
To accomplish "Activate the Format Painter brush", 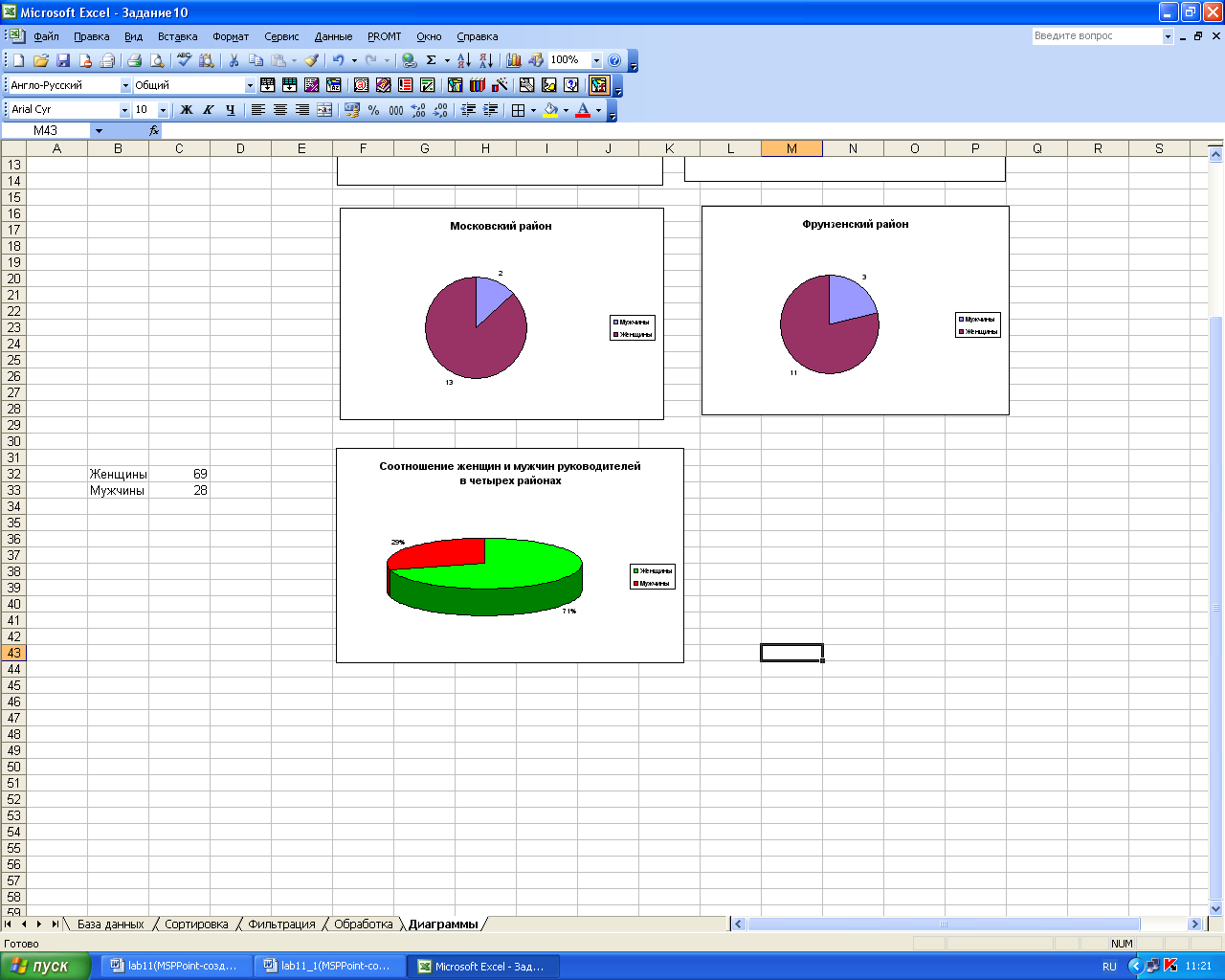I will point(311,60).
